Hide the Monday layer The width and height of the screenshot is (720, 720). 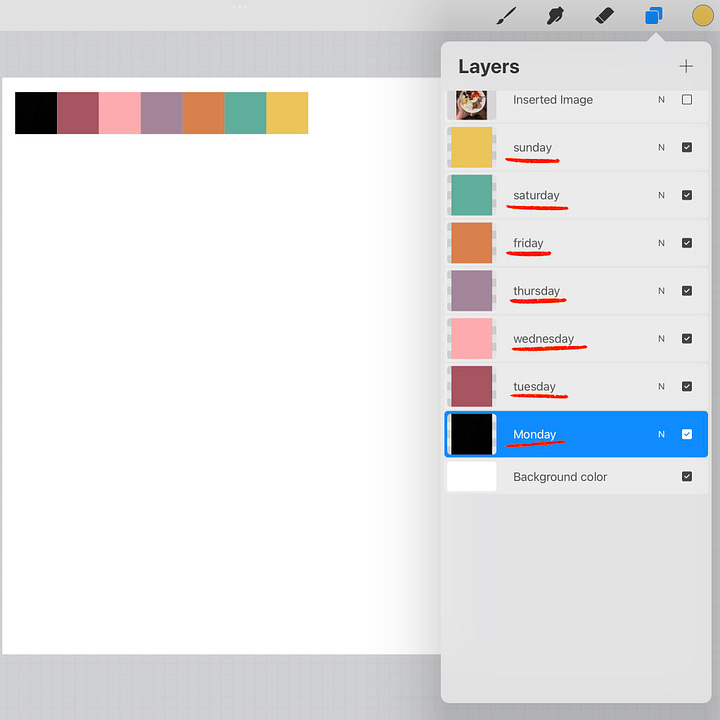coord(686,434)
